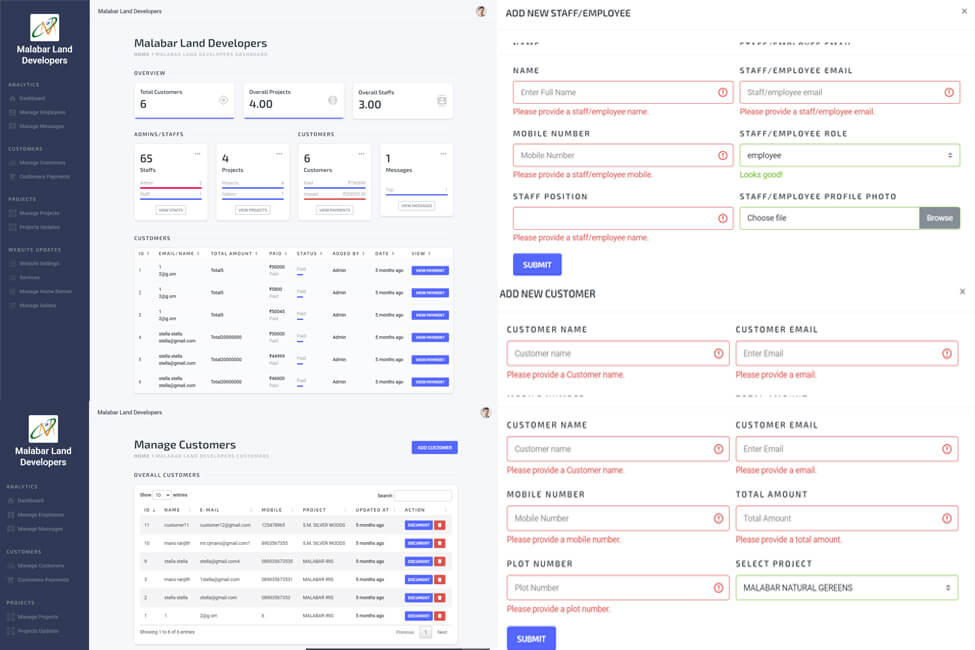Go to Manage Projects in the dashboard sidebar
Screen dimensions: 975x650
coord(40,213)
